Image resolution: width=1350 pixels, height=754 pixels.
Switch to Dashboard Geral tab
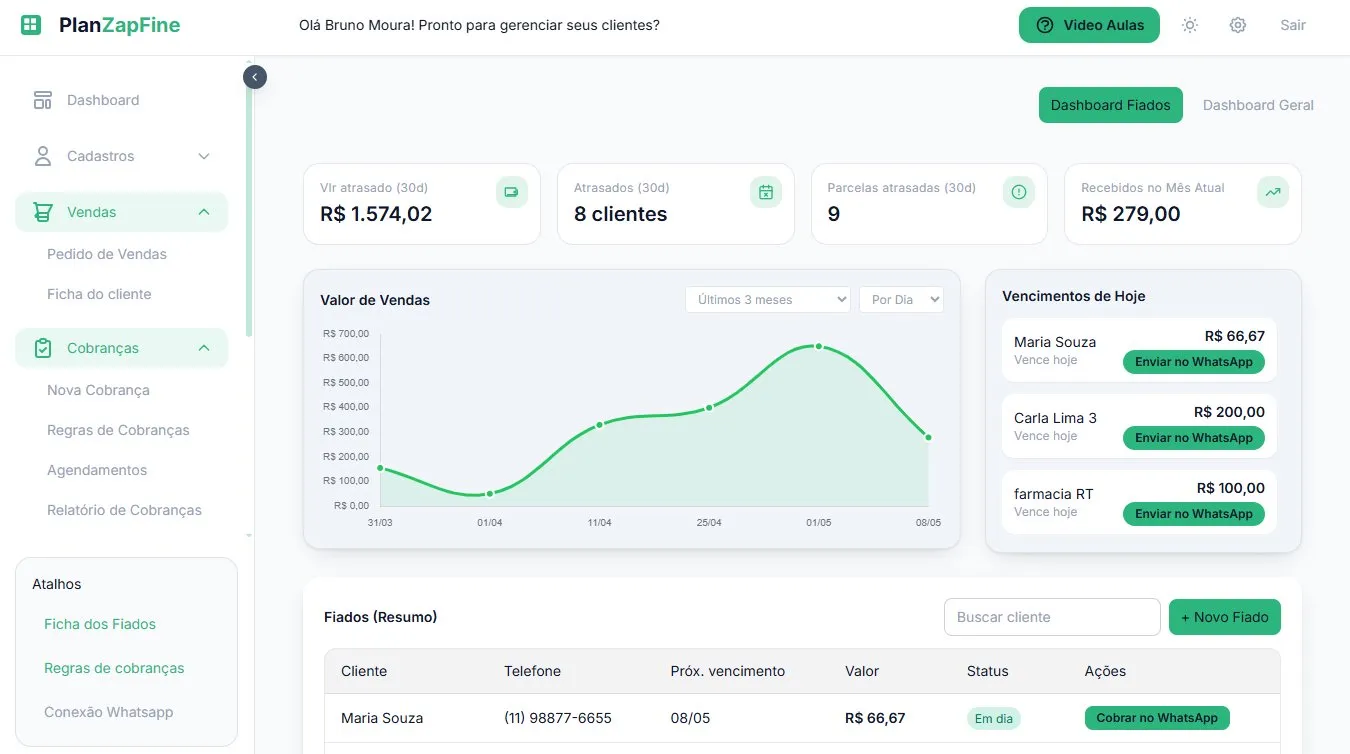pos(1258,105)
